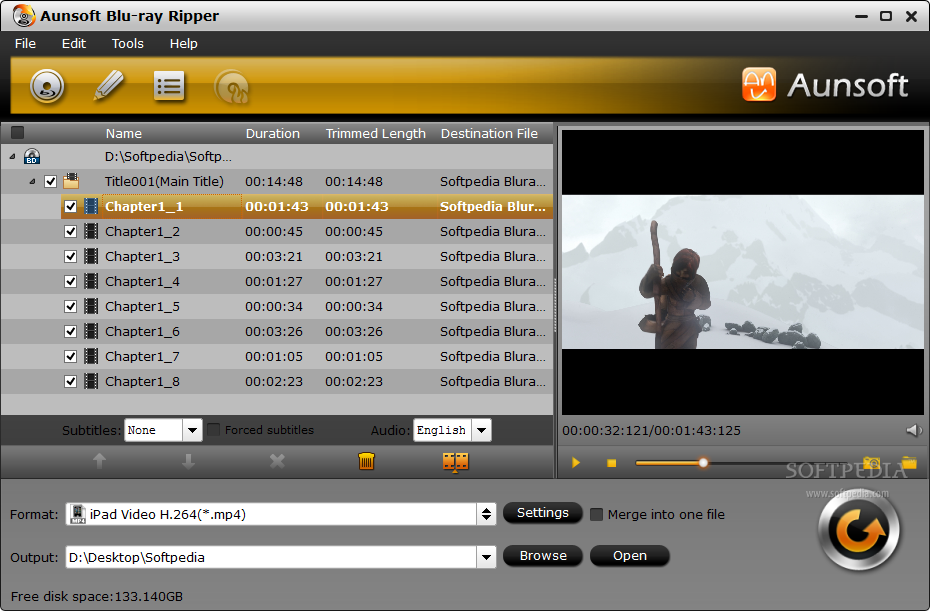The height and width of the screenshot is (611, 930).
Task: Click the split/merge film icon
Action: pos(456,462)
